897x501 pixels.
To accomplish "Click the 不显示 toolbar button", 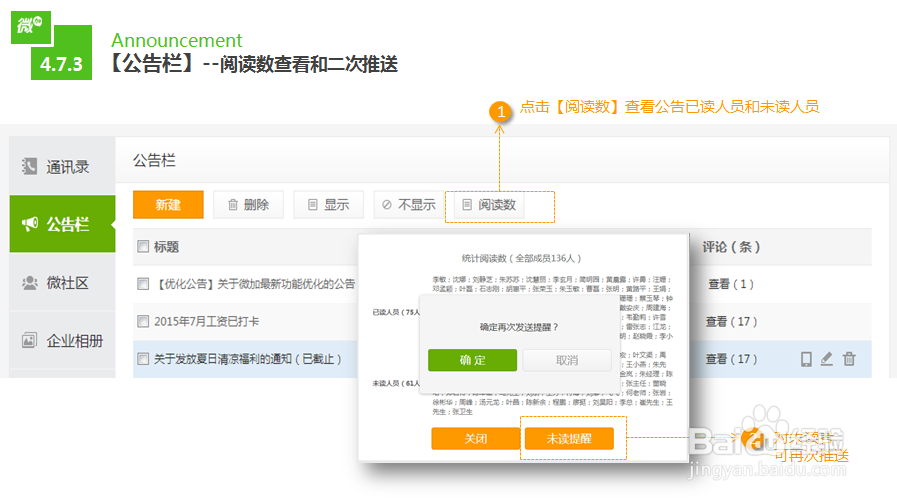I will 408,205.
